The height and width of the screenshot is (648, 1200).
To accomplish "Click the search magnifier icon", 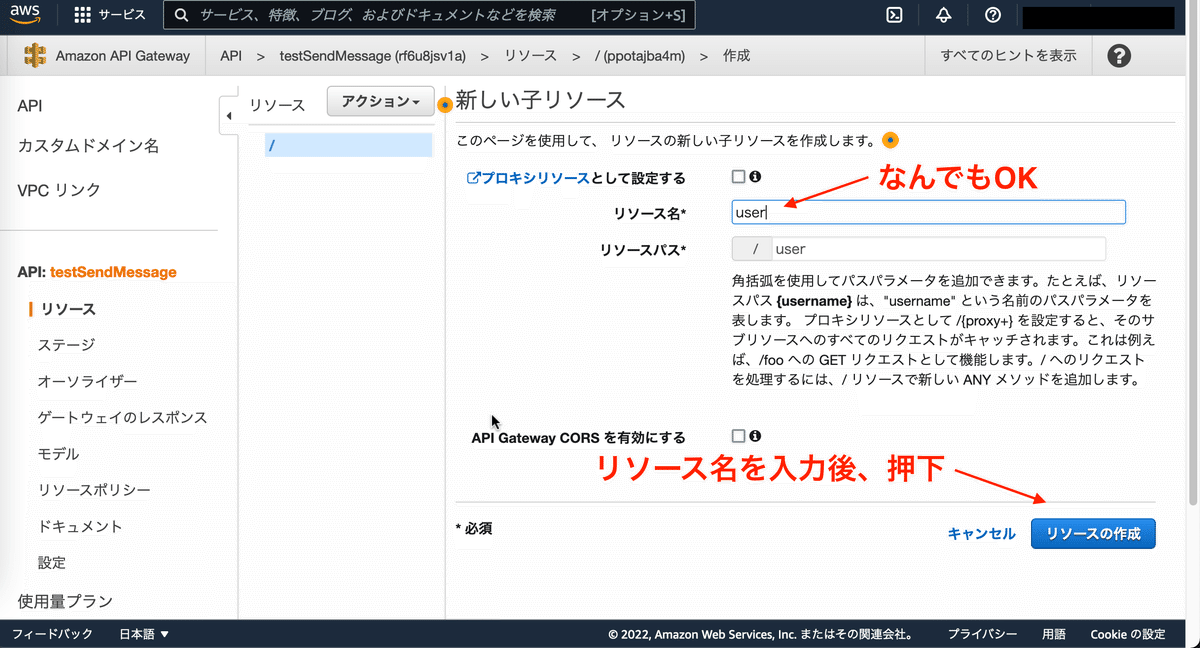I will point(180,15).
